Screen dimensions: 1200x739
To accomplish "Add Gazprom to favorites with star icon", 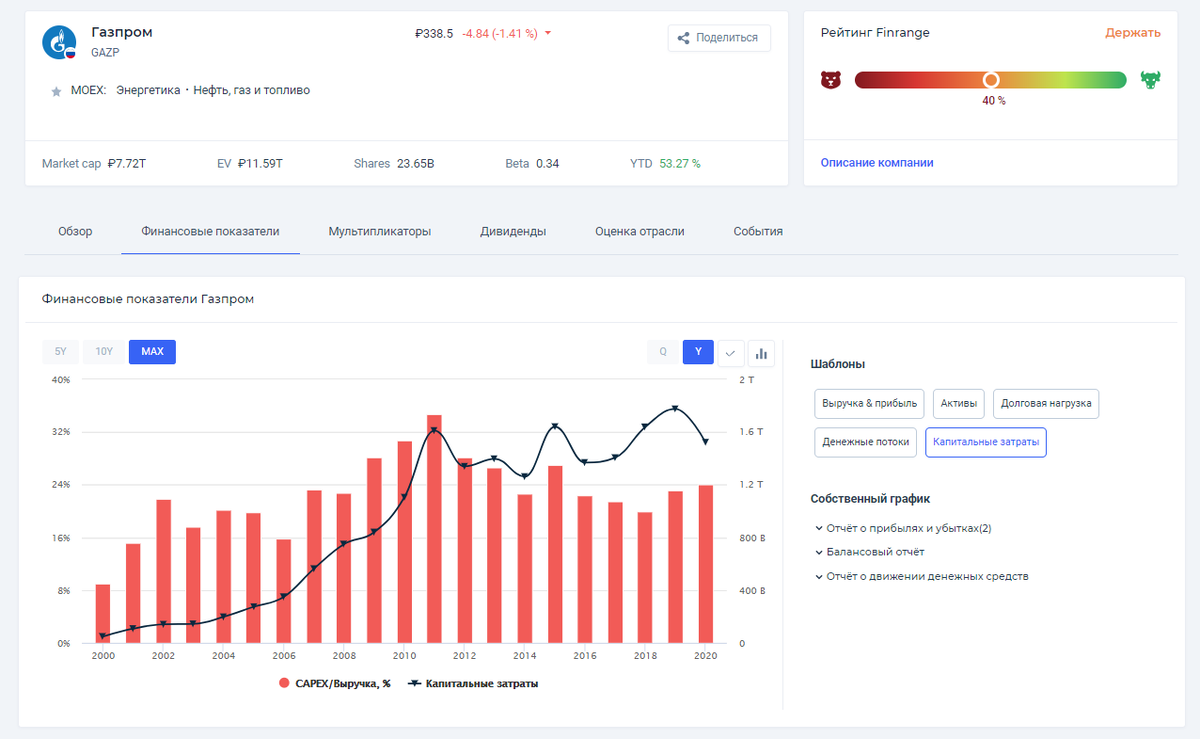I will (56, 91).
